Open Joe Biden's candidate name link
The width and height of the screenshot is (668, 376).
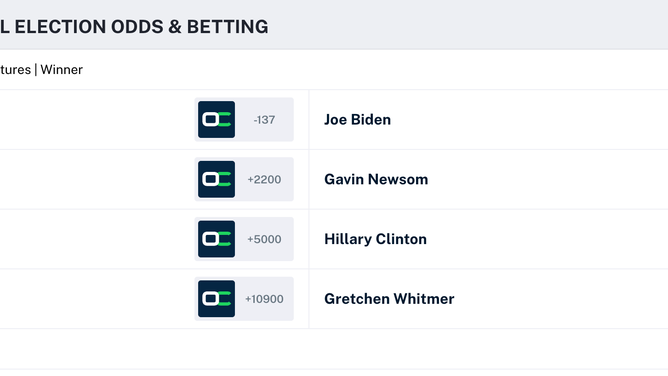click(x=357, y=120)
